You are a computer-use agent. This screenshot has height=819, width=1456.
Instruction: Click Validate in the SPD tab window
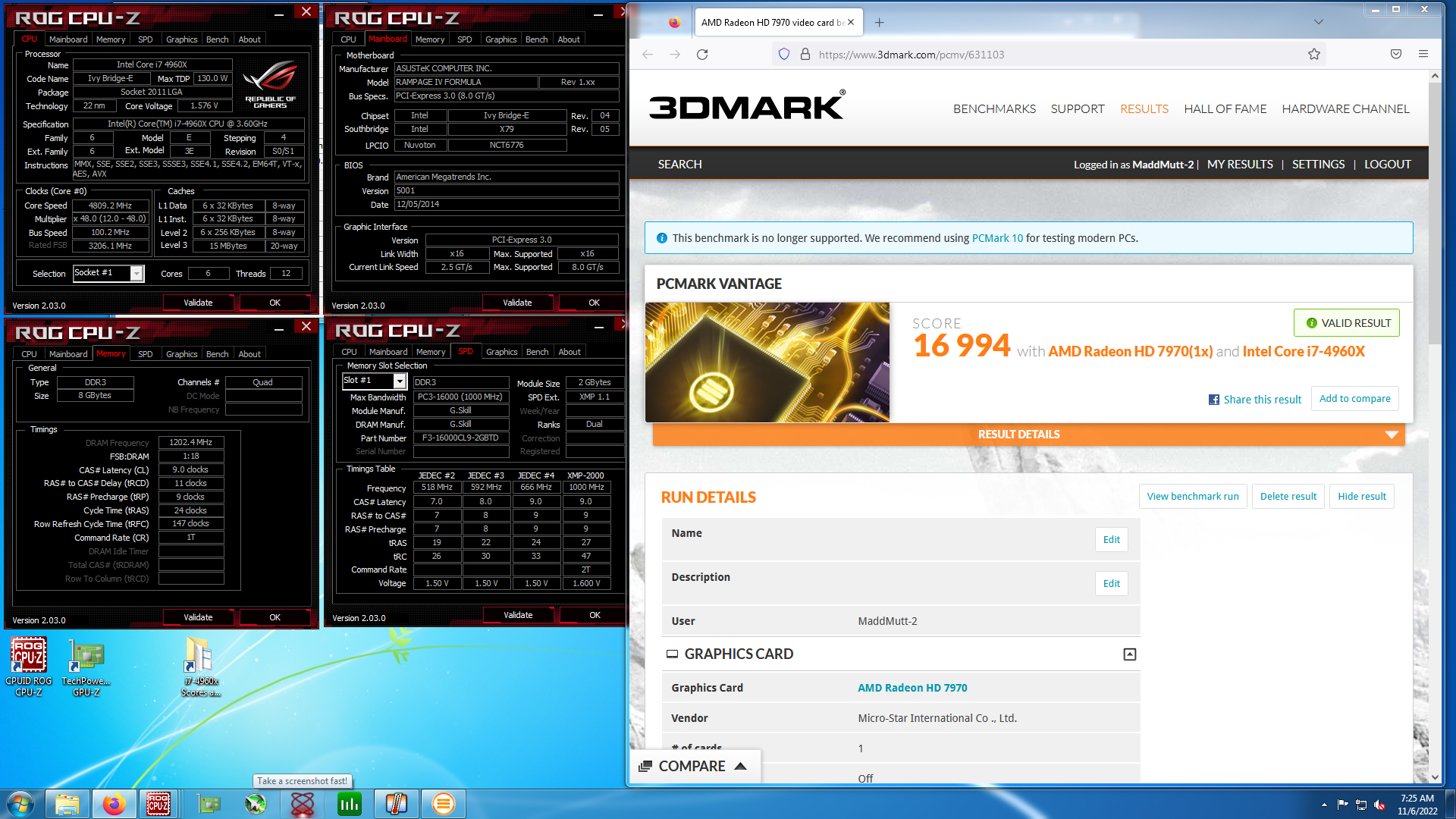[518, 615]
